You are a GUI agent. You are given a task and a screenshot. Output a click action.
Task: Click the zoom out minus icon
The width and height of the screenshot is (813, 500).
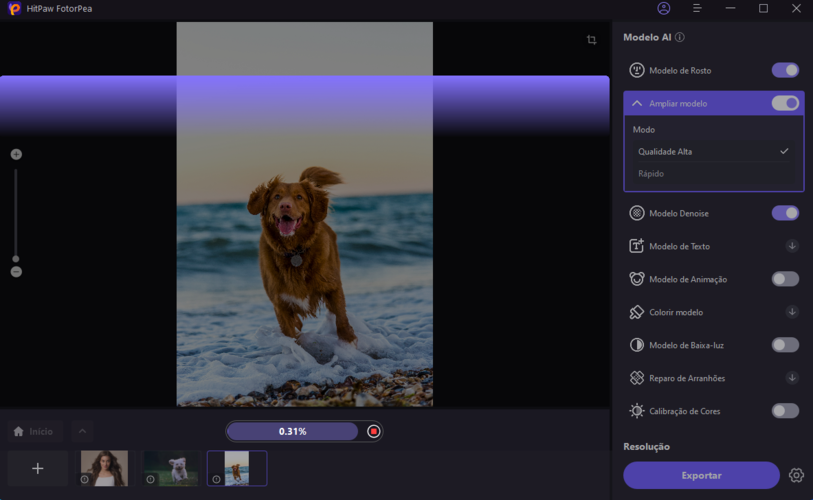click(x=16, y=272)
